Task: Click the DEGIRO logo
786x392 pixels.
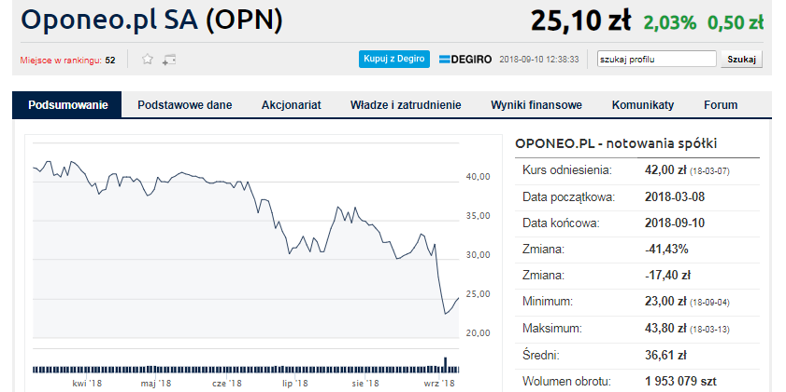Action: (465, 59)
